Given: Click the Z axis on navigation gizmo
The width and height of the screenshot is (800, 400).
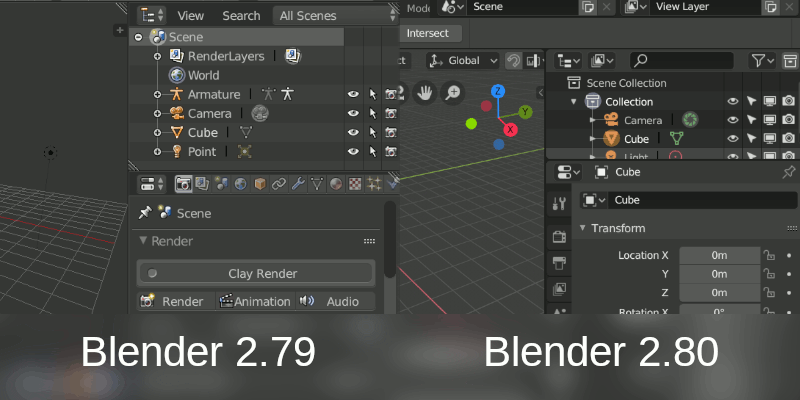Looking at the screenshot, I should 498,91.
